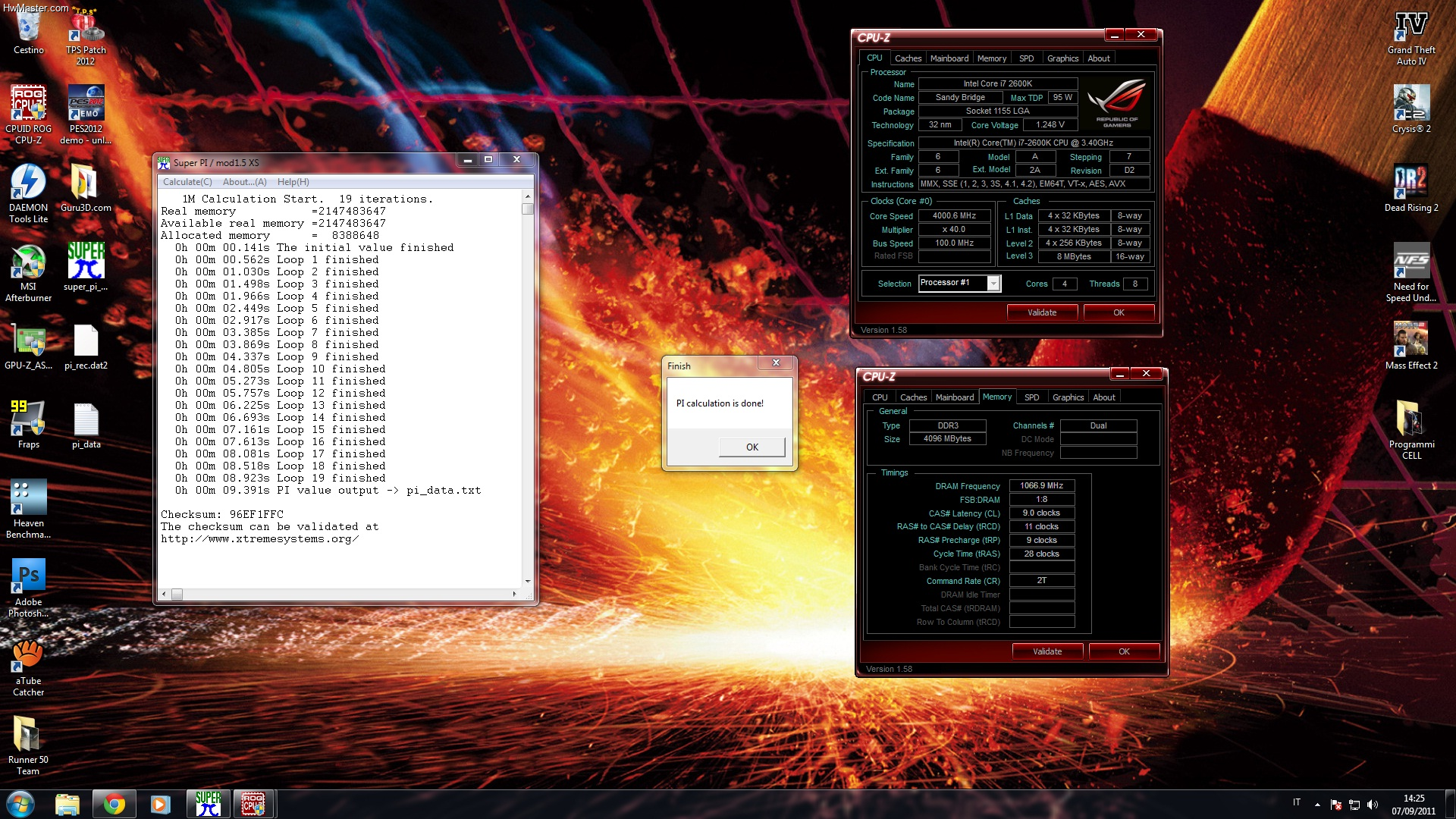Open About...(A) menu in Super PI
Image resolution: width=1456 pixels, height=819 pixels.
[x=244, y=182]
